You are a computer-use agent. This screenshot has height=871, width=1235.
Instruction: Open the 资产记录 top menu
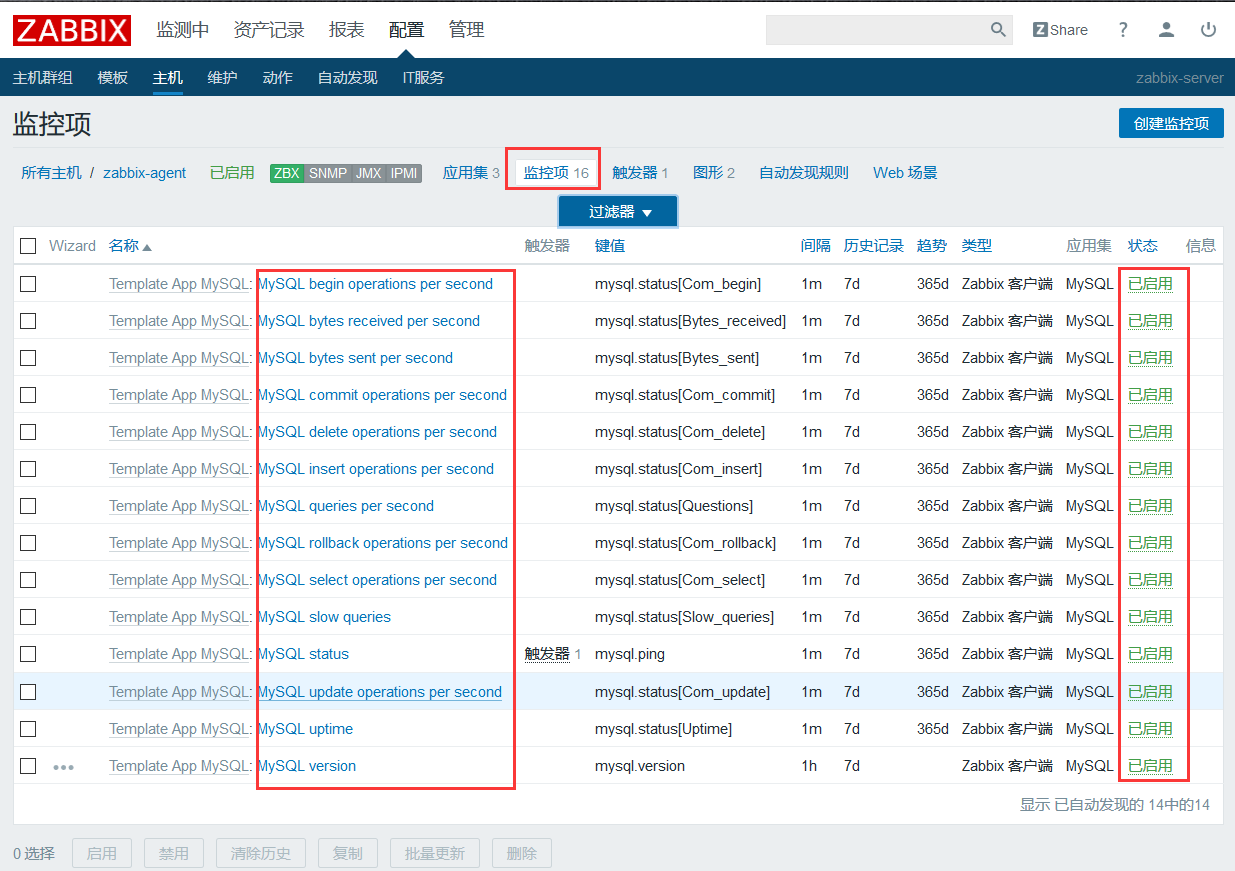pos(269,30)
